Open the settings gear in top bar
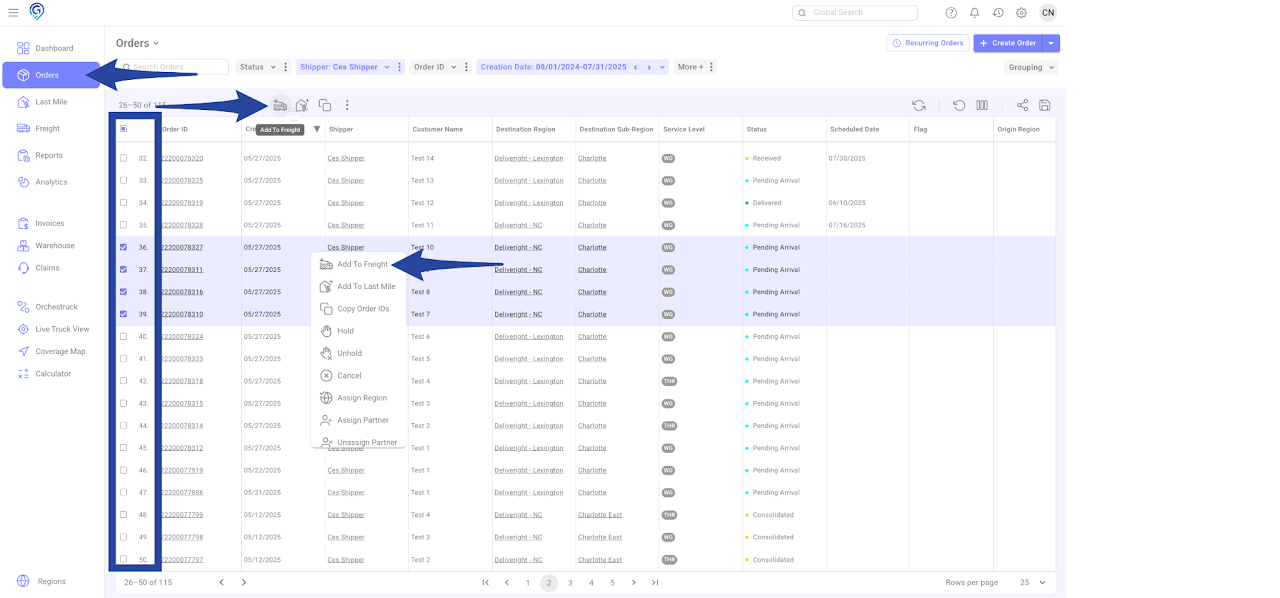The width and height of the screenshot is (1280, 598). [x=1021, y=13]
